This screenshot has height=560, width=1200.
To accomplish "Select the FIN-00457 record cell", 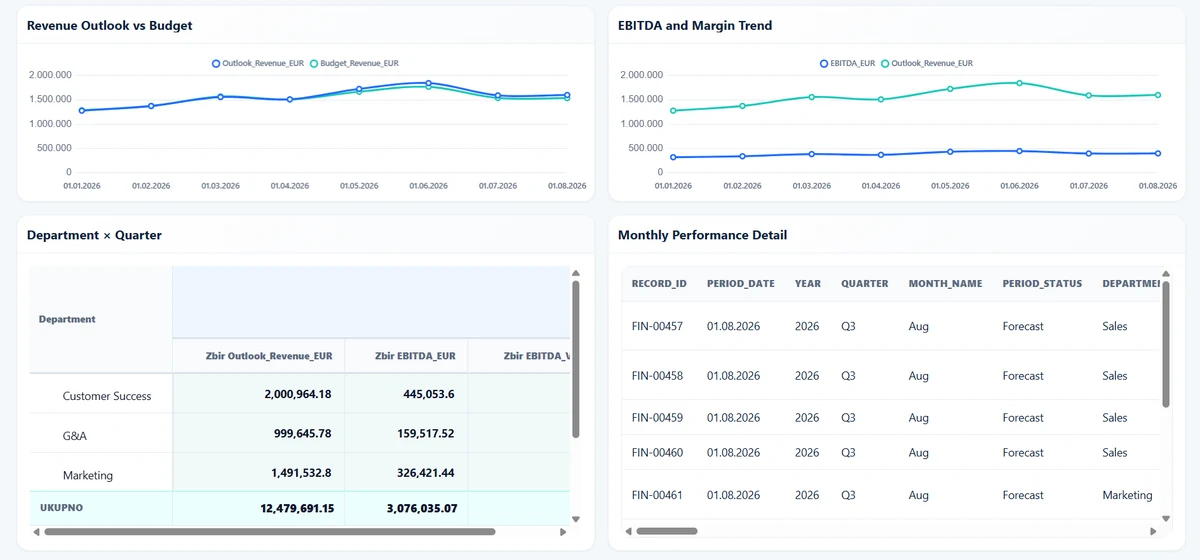I will tap(657, 327).
